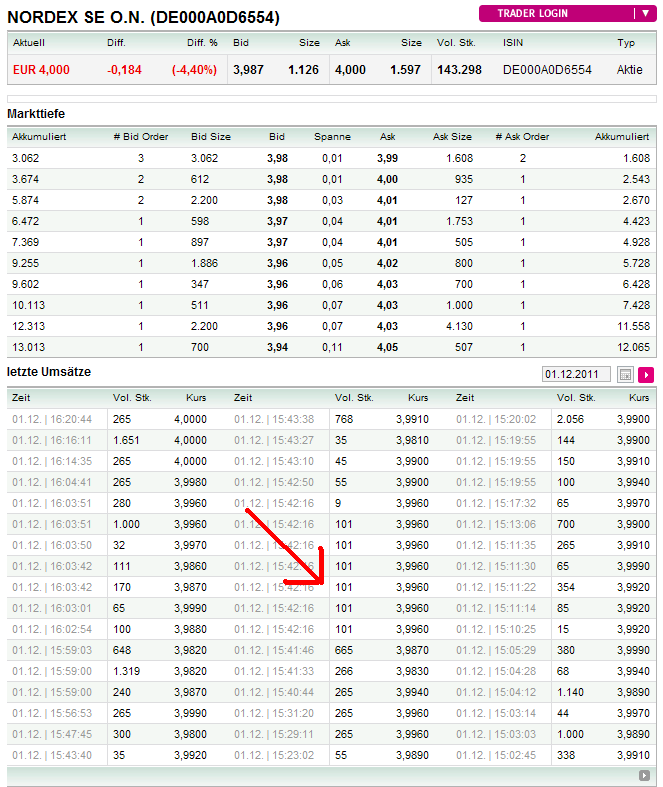Click the # Ask Order column header
The image size is (663, 787).
522,137
